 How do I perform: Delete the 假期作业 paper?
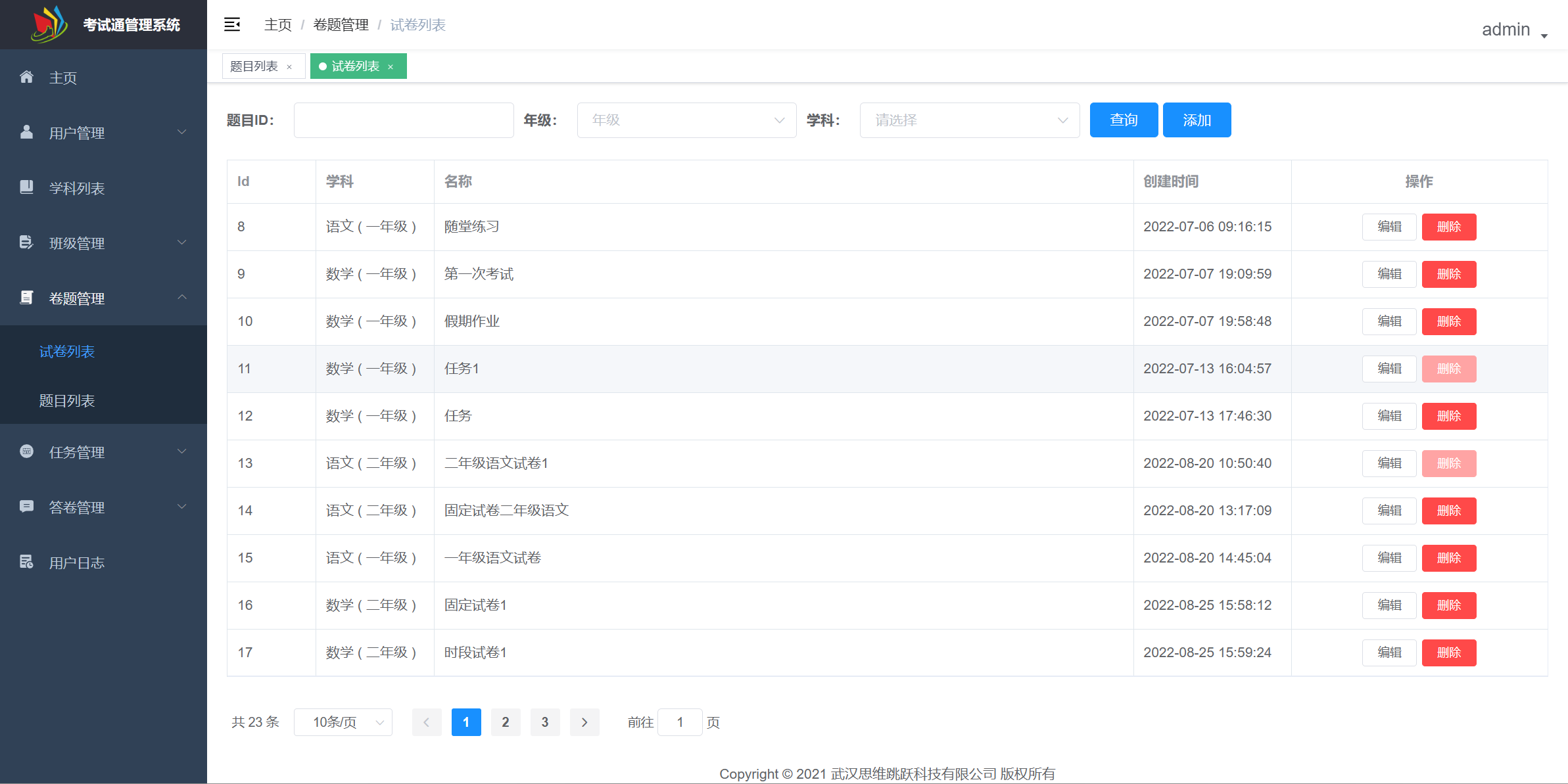click(1449, 321)
